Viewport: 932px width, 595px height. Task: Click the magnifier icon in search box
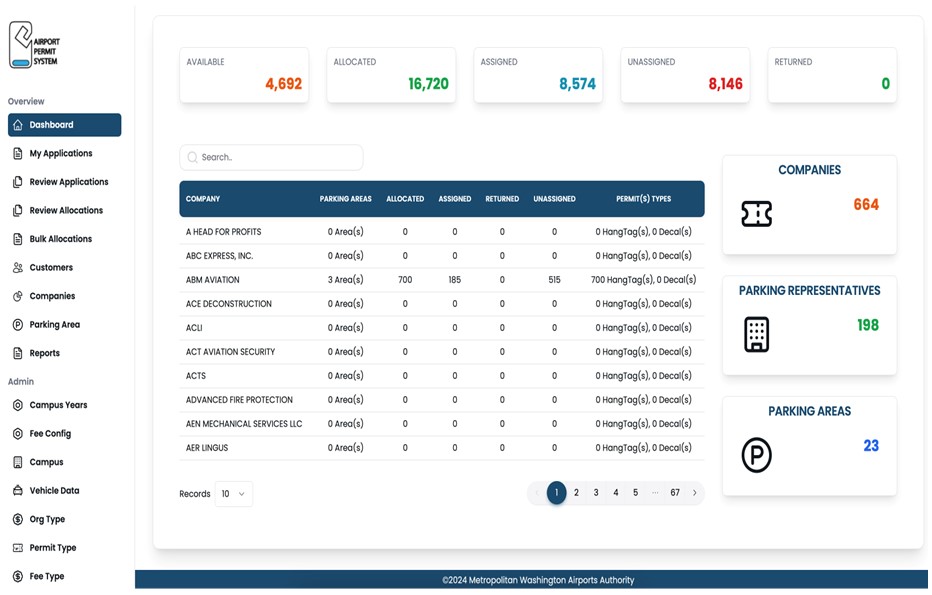[x=192, y=158]
